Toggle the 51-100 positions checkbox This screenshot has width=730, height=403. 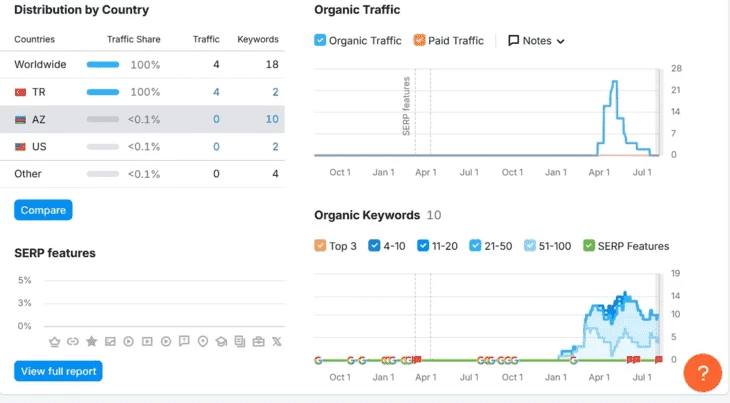pos(529,245)
